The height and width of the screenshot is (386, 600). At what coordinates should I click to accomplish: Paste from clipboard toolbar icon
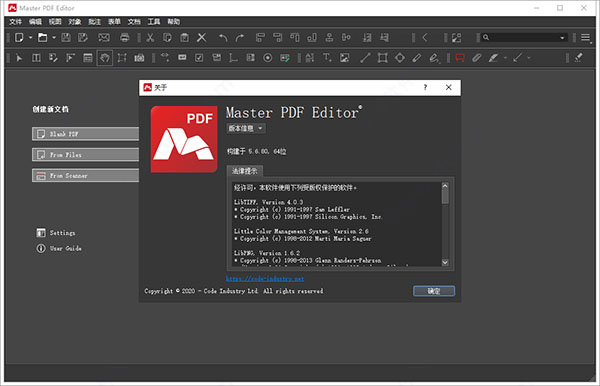(184, 37)
